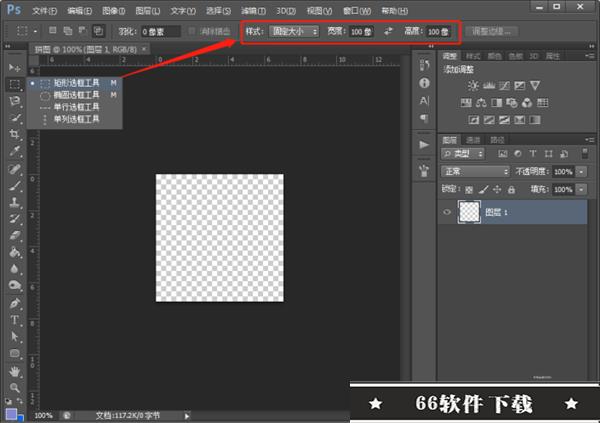The height and width of the screenshot is (423, 600).
Task: Open the collapsed History panel icon
Action: pyautogui.click(x=424, y=64)
